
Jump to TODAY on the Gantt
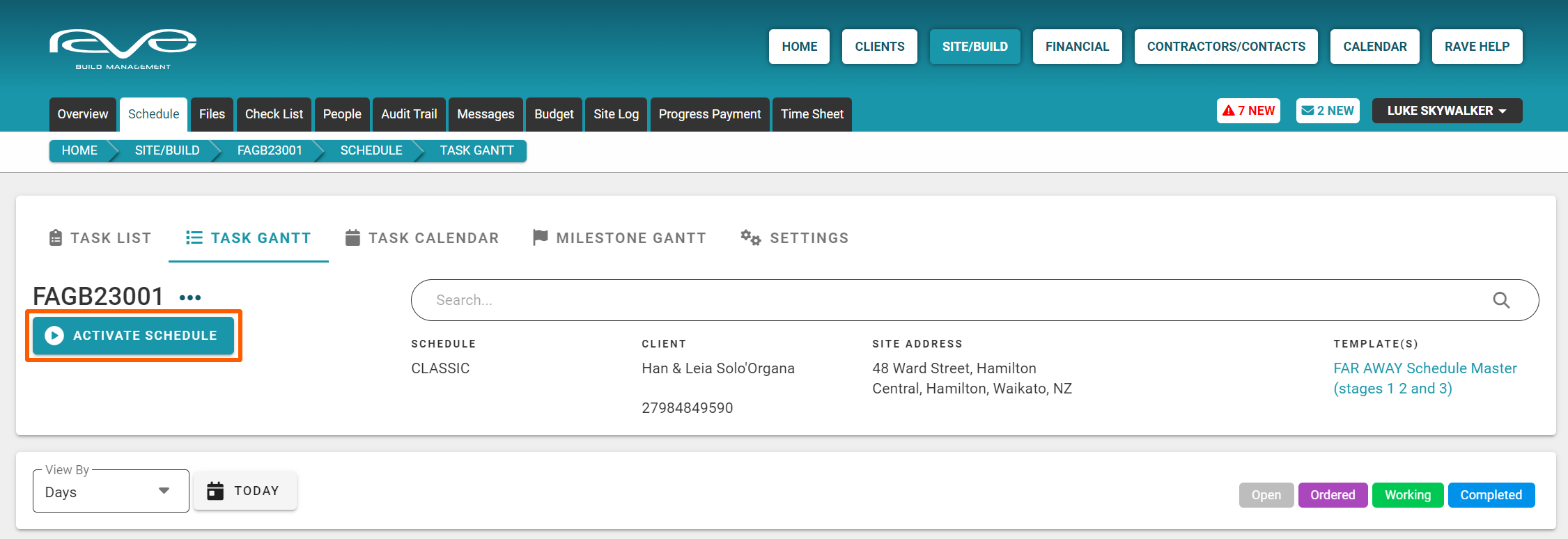[x=244, y=491]
